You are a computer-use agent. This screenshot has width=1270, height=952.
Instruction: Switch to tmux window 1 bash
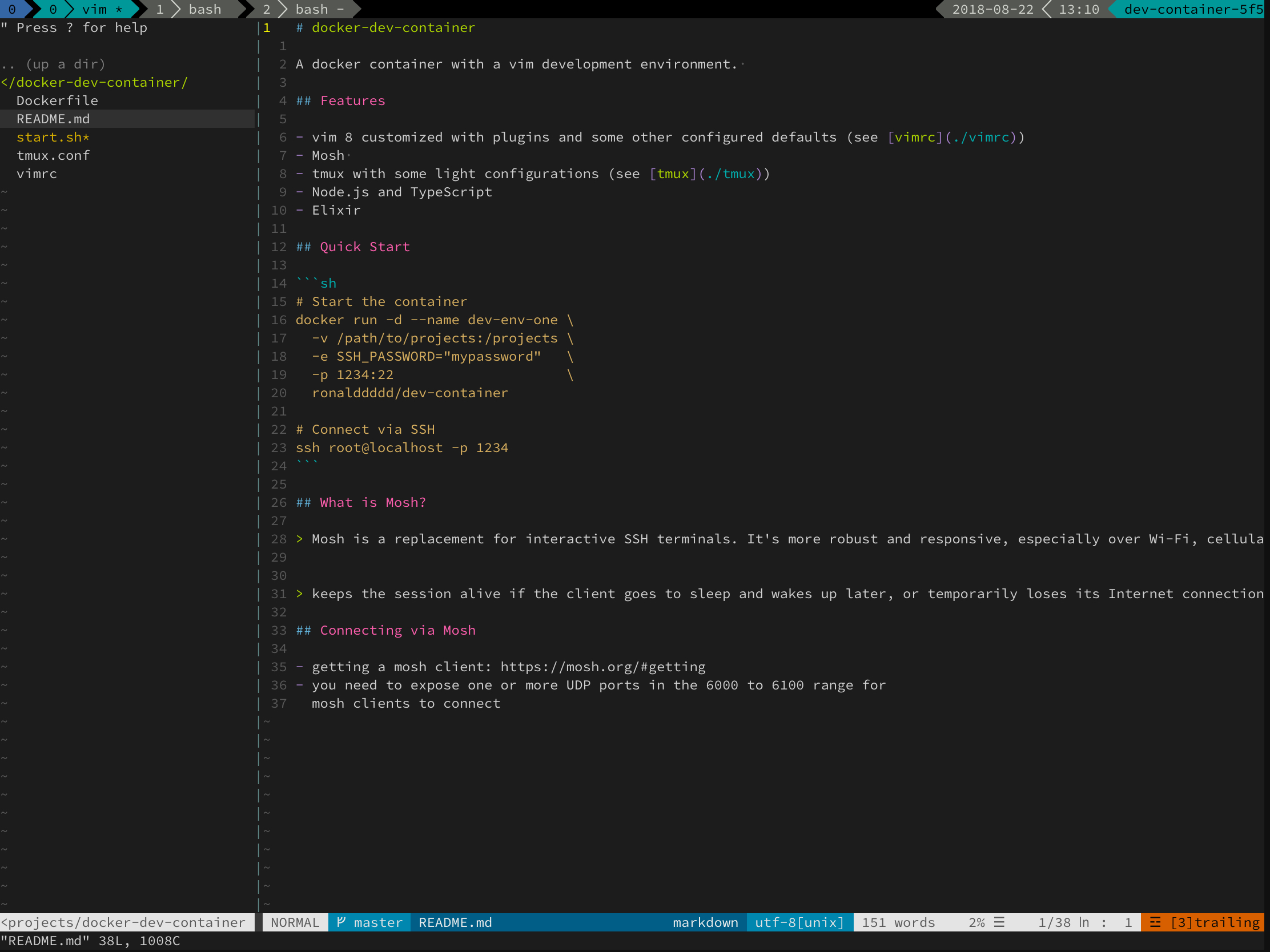(x=195, y=9)
